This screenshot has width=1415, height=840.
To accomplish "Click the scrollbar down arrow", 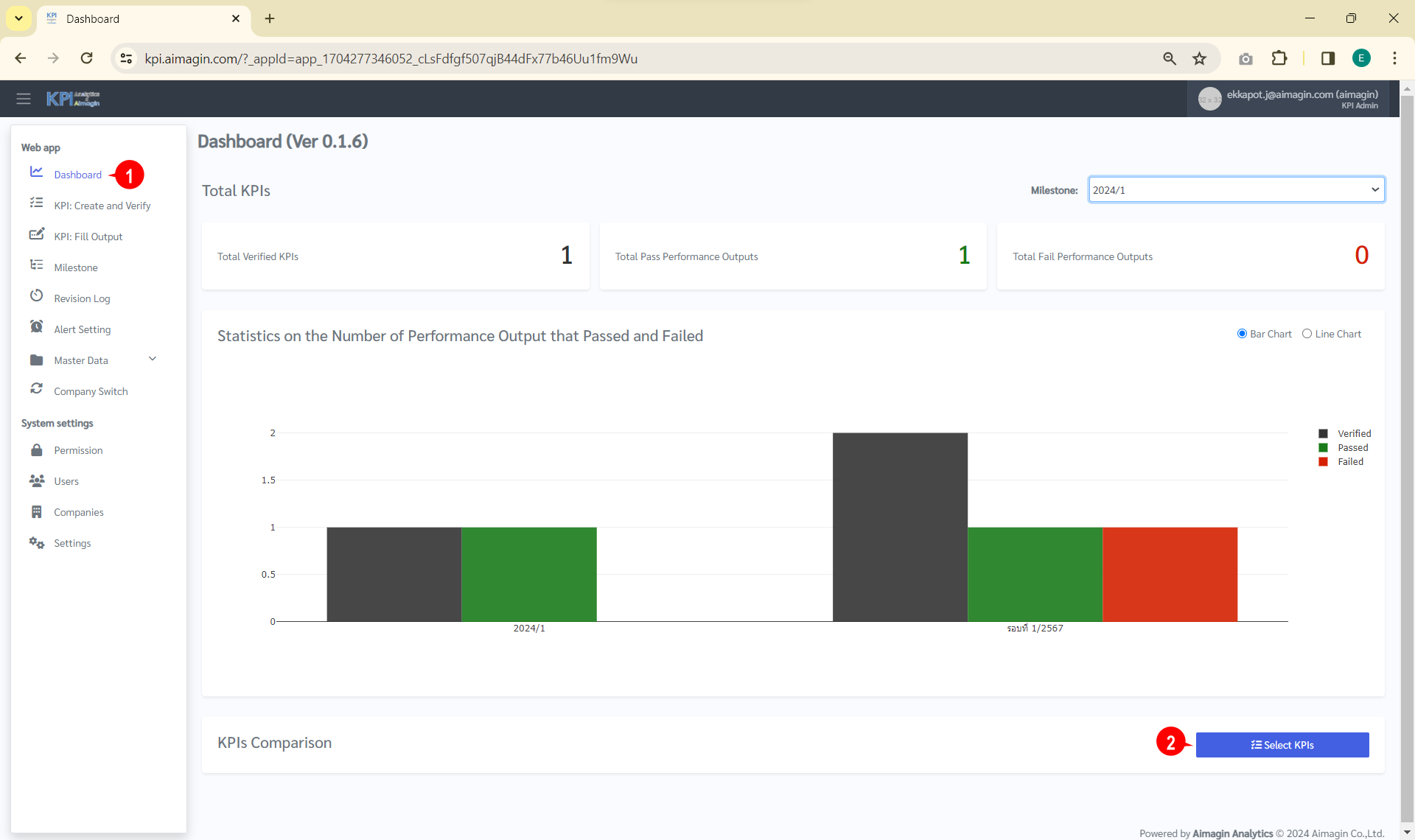I will [x=1407, y=833].
